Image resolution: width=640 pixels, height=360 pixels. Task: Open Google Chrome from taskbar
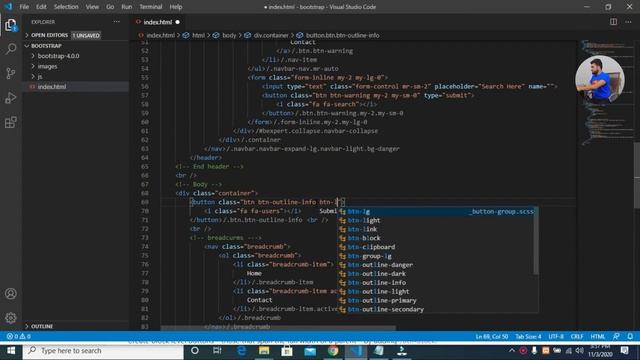click(333, 351)
